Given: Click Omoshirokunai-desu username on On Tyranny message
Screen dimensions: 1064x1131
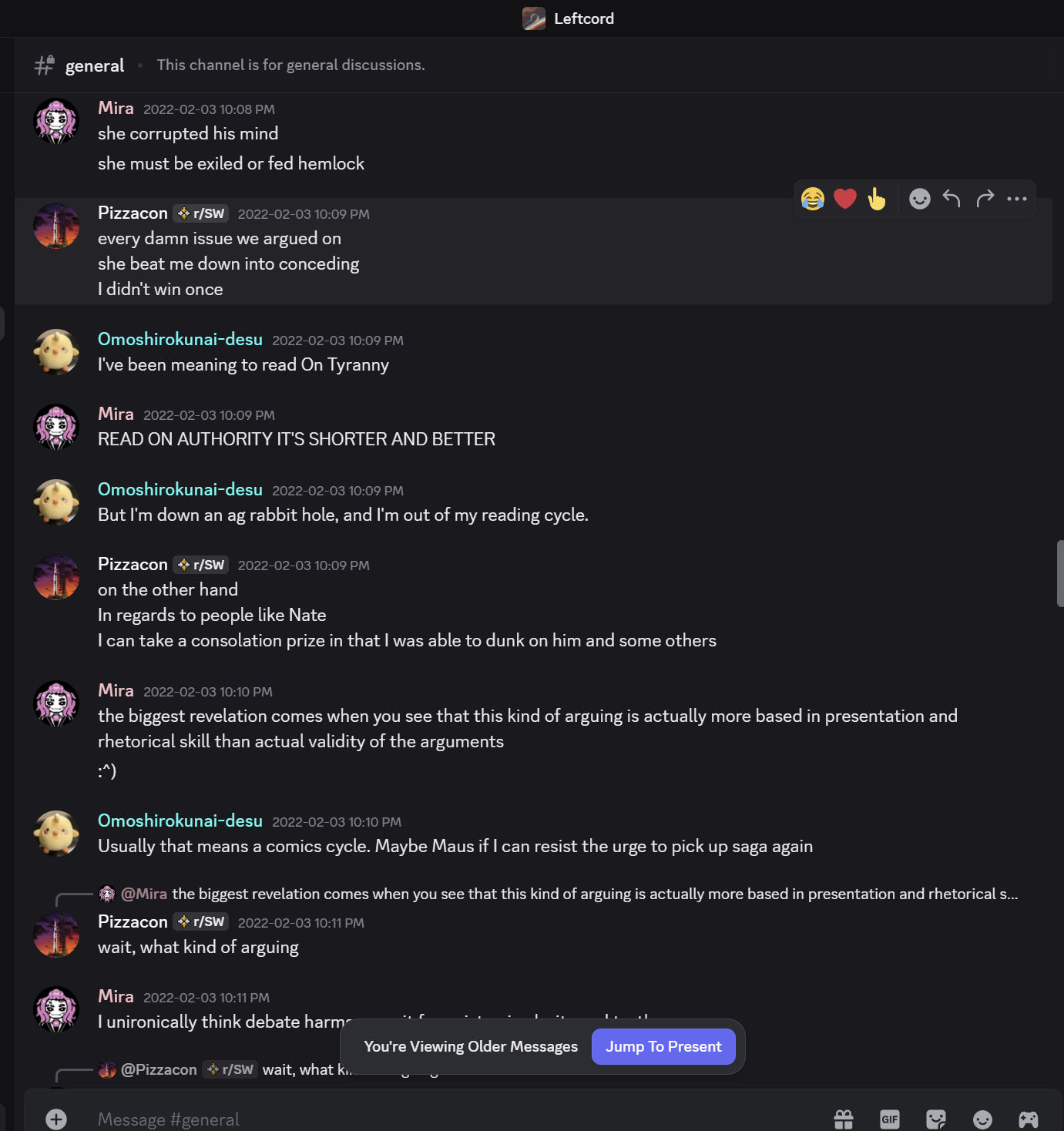Looking at the screenshot, I should pos(180,339).
